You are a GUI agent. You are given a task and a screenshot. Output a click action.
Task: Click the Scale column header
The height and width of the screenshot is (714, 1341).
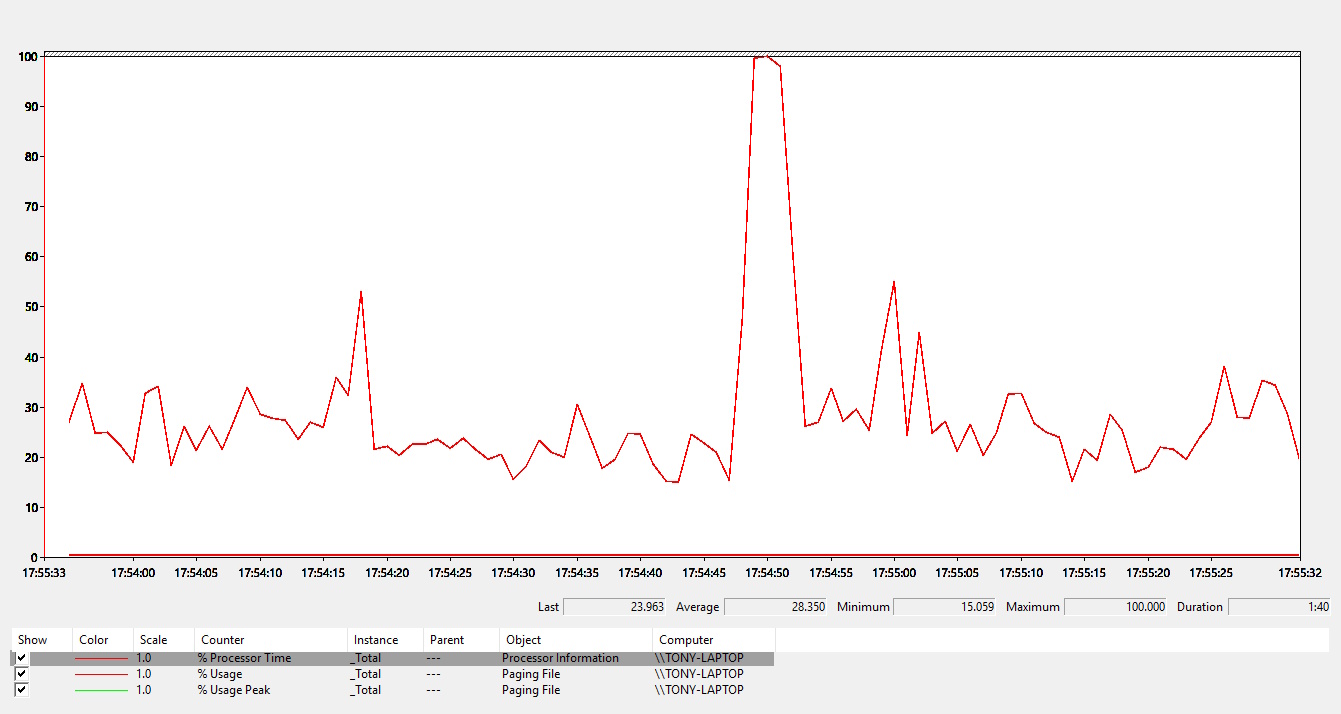click(x=153, y=640)
